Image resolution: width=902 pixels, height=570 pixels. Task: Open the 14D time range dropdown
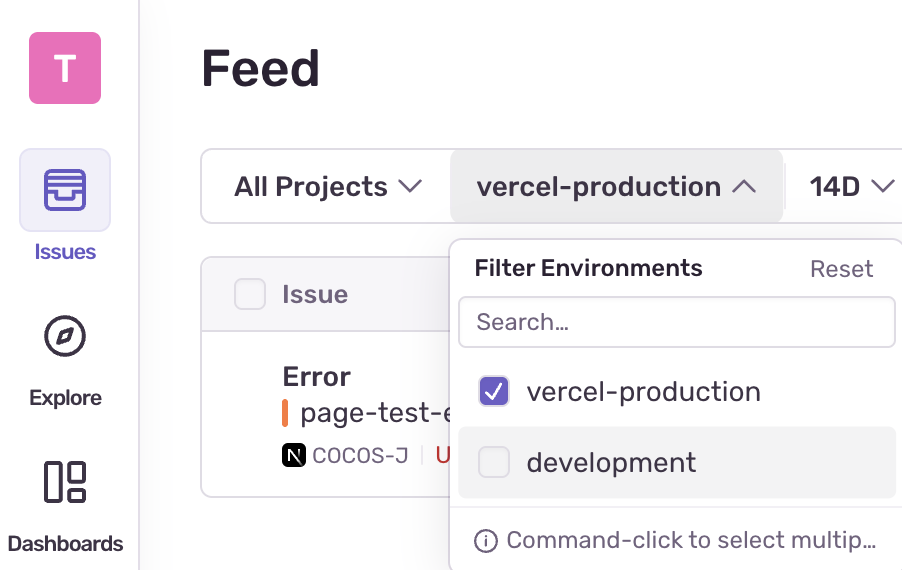click(x=851, y=187)
